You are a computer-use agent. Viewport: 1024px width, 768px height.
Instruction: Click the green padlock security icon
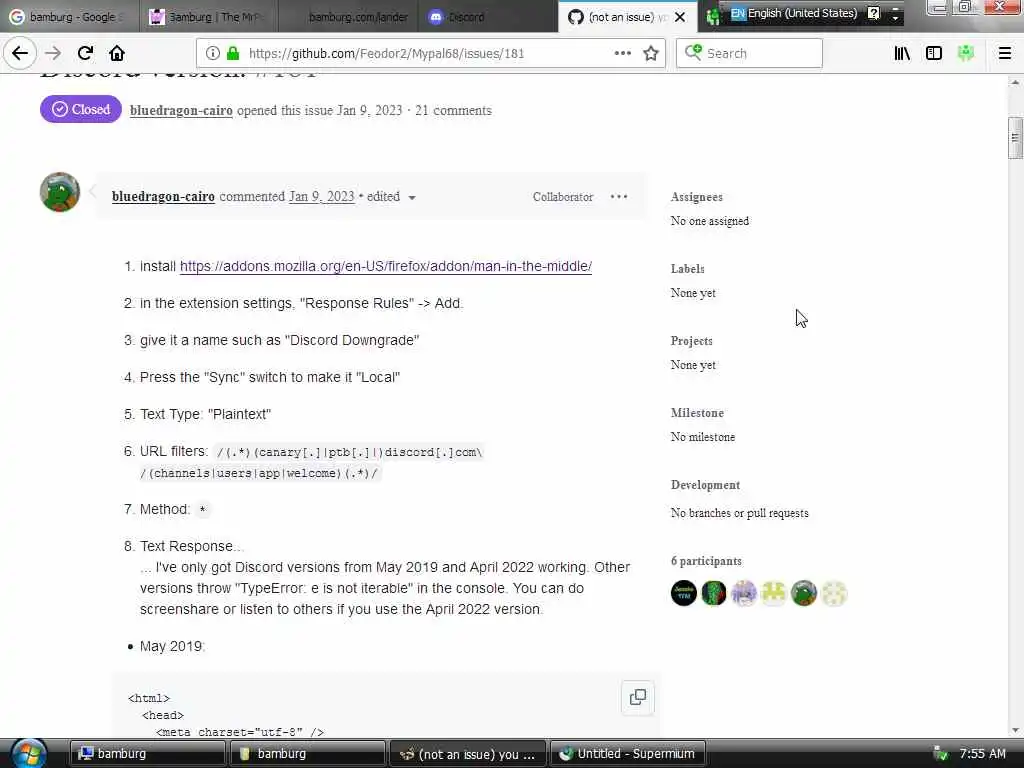click(232, 54)
